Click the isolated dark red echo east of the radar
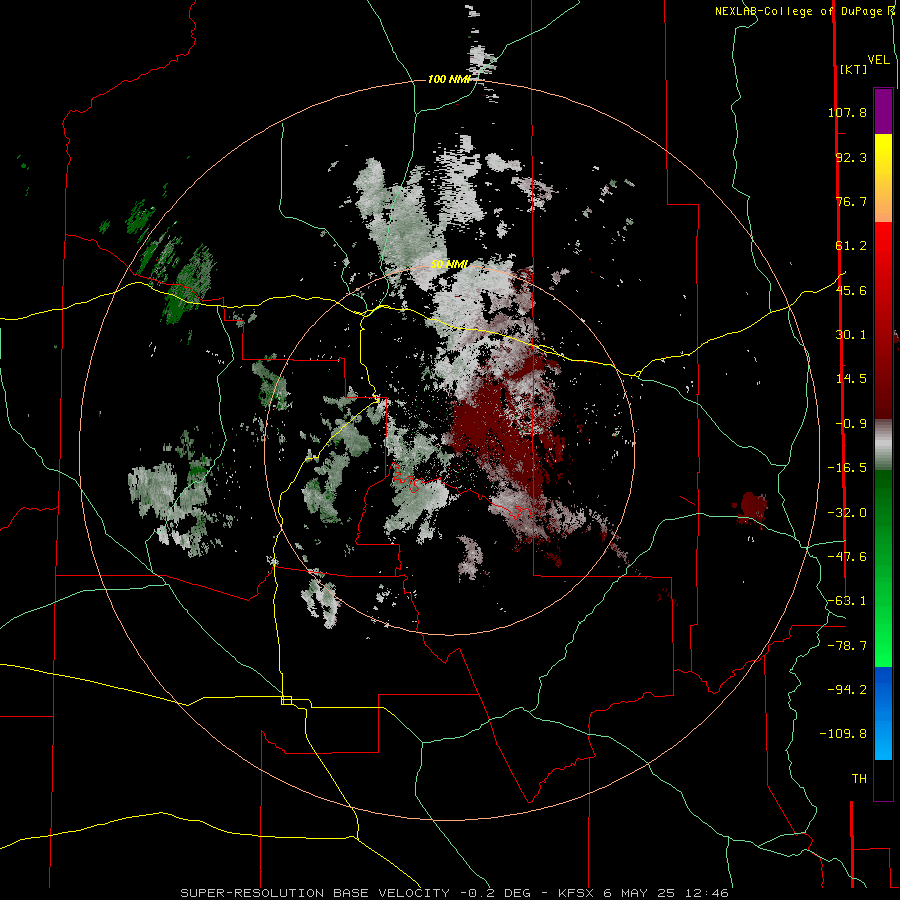 (751, 507)
